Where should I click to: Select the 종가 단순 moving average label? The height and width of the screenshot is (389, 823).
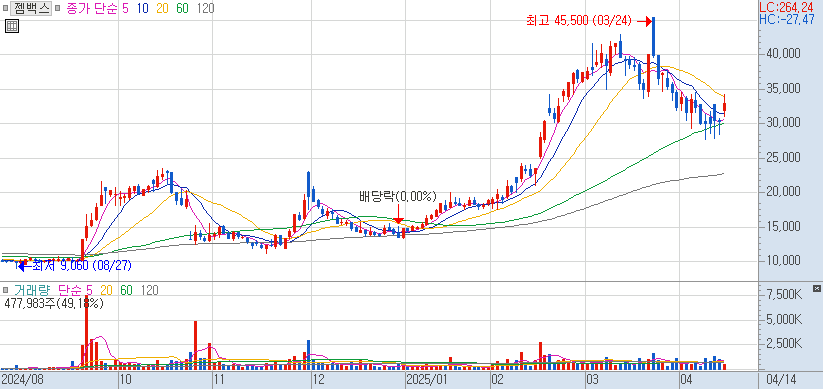point(91,9)
